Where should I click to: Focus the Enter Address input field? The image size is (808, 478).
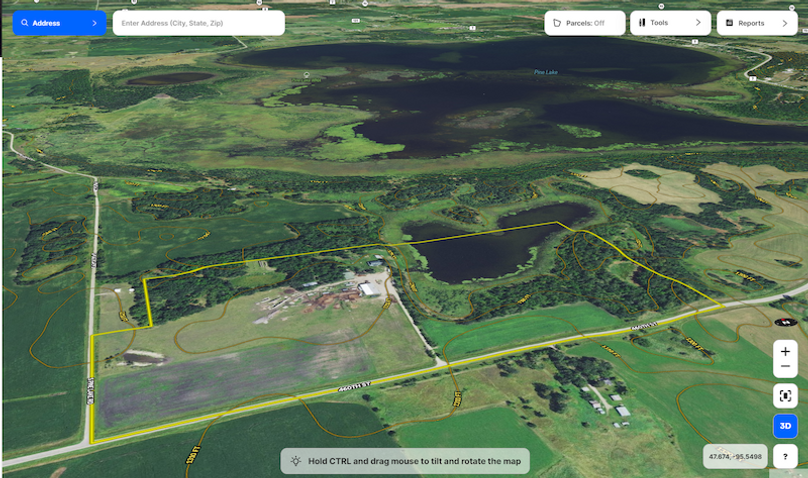198,22
